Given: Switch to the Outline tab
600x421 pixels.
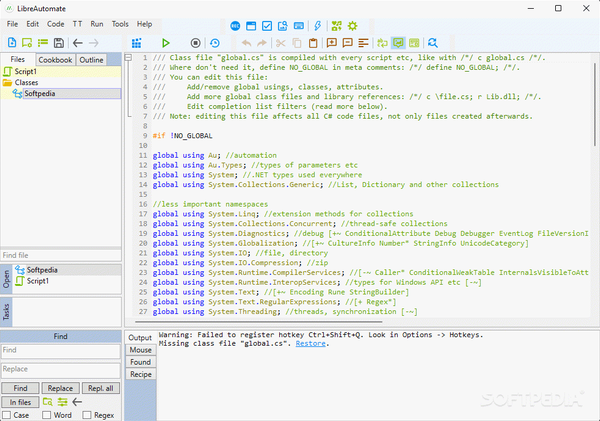Looking at the screenshot, I should [x=91, y=60].
